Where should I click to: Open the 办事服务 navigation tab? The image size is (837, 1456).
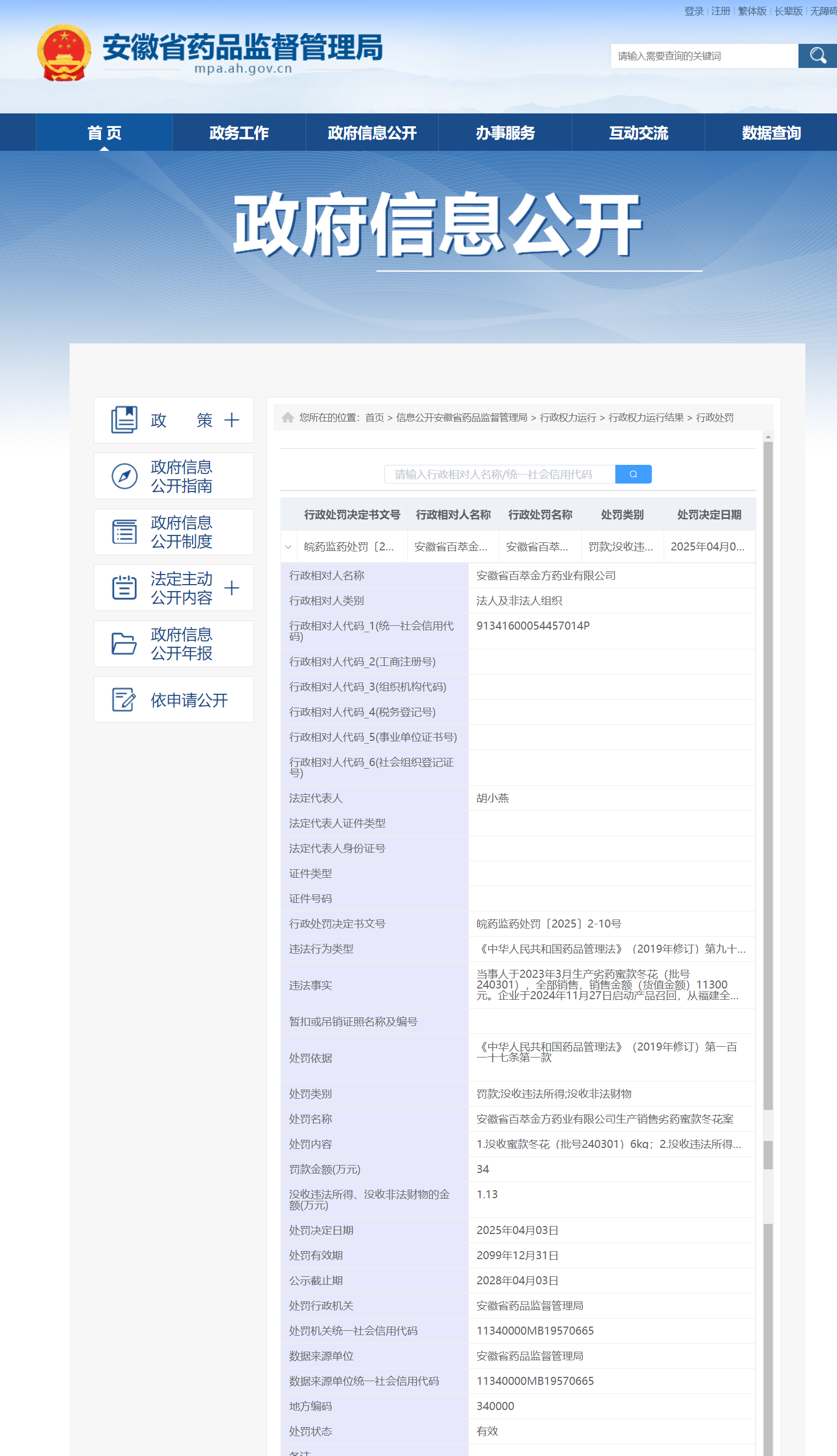505,133
